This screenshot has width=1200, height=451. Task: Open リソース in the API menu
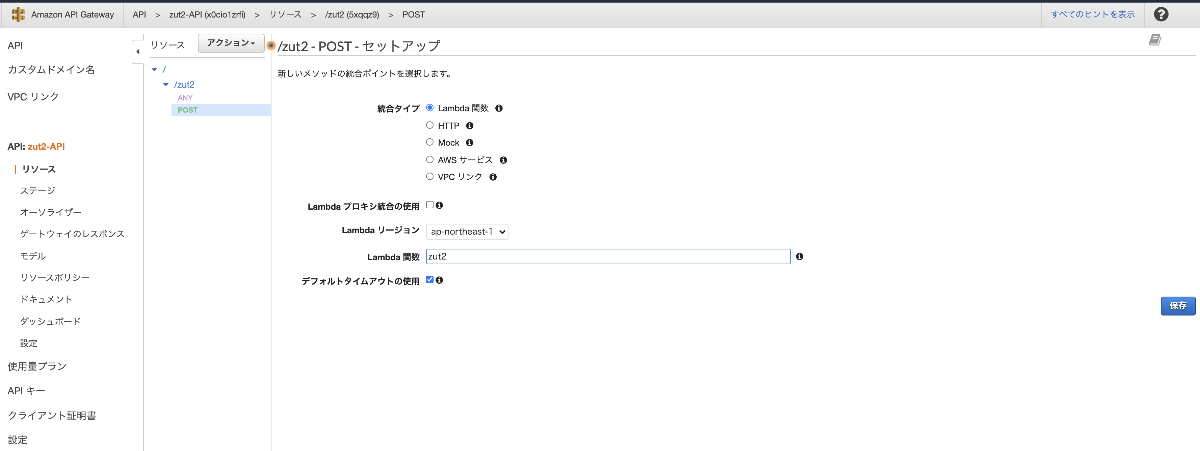(39, 169)
